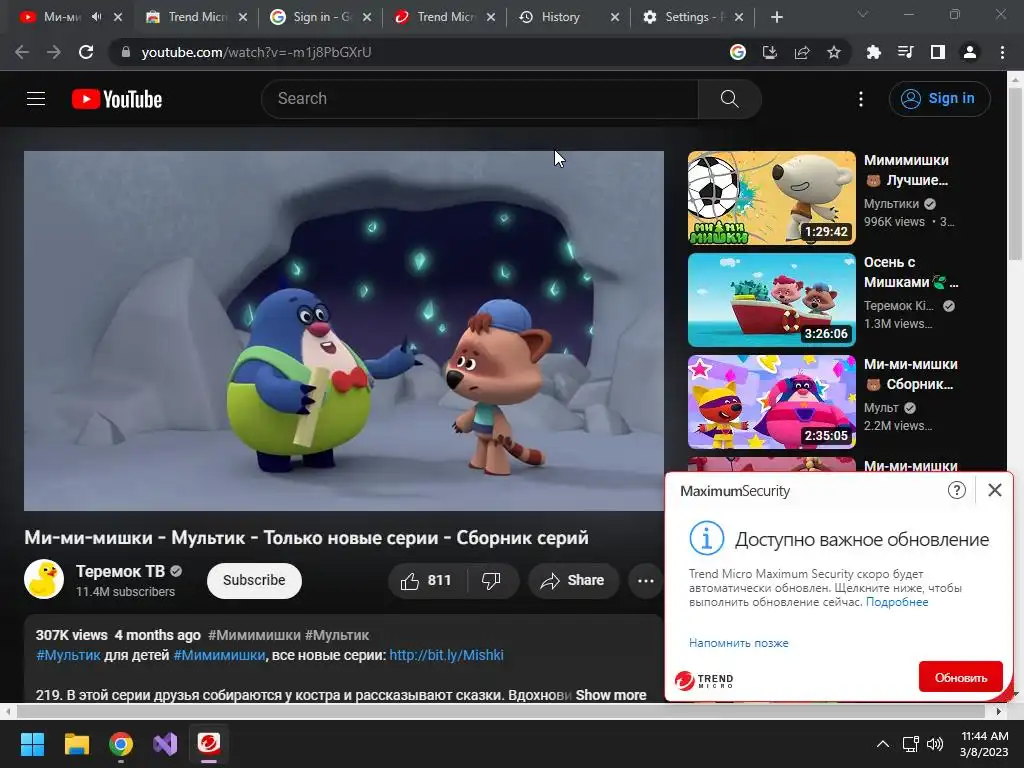The image size is (1024, 768).
Task: Open network icon in system tray
Action: (910, 744)
